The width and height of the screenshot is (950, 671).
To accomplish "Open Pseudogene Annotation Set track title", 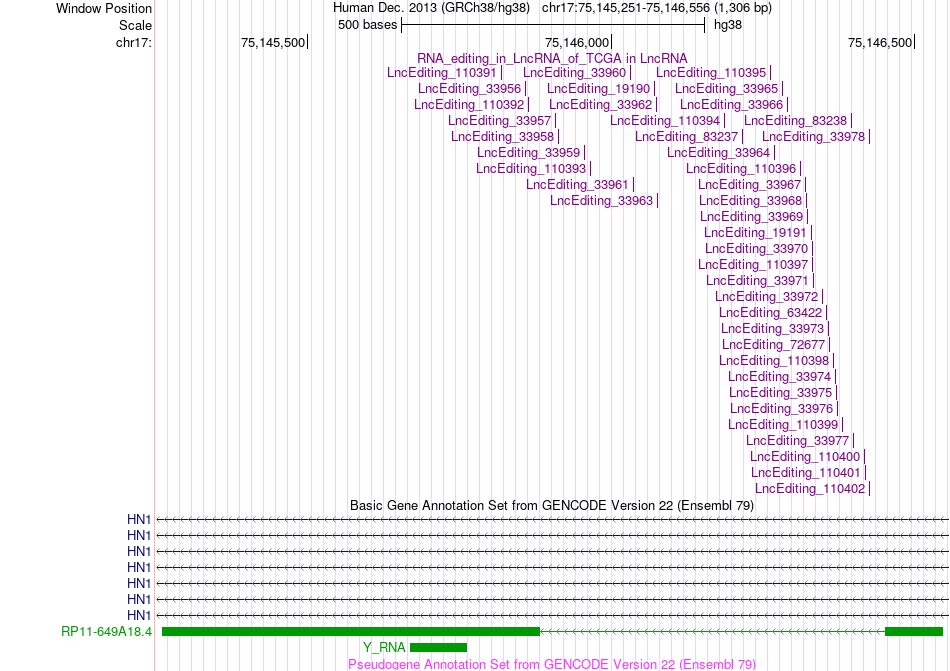I will coord(552,664).
